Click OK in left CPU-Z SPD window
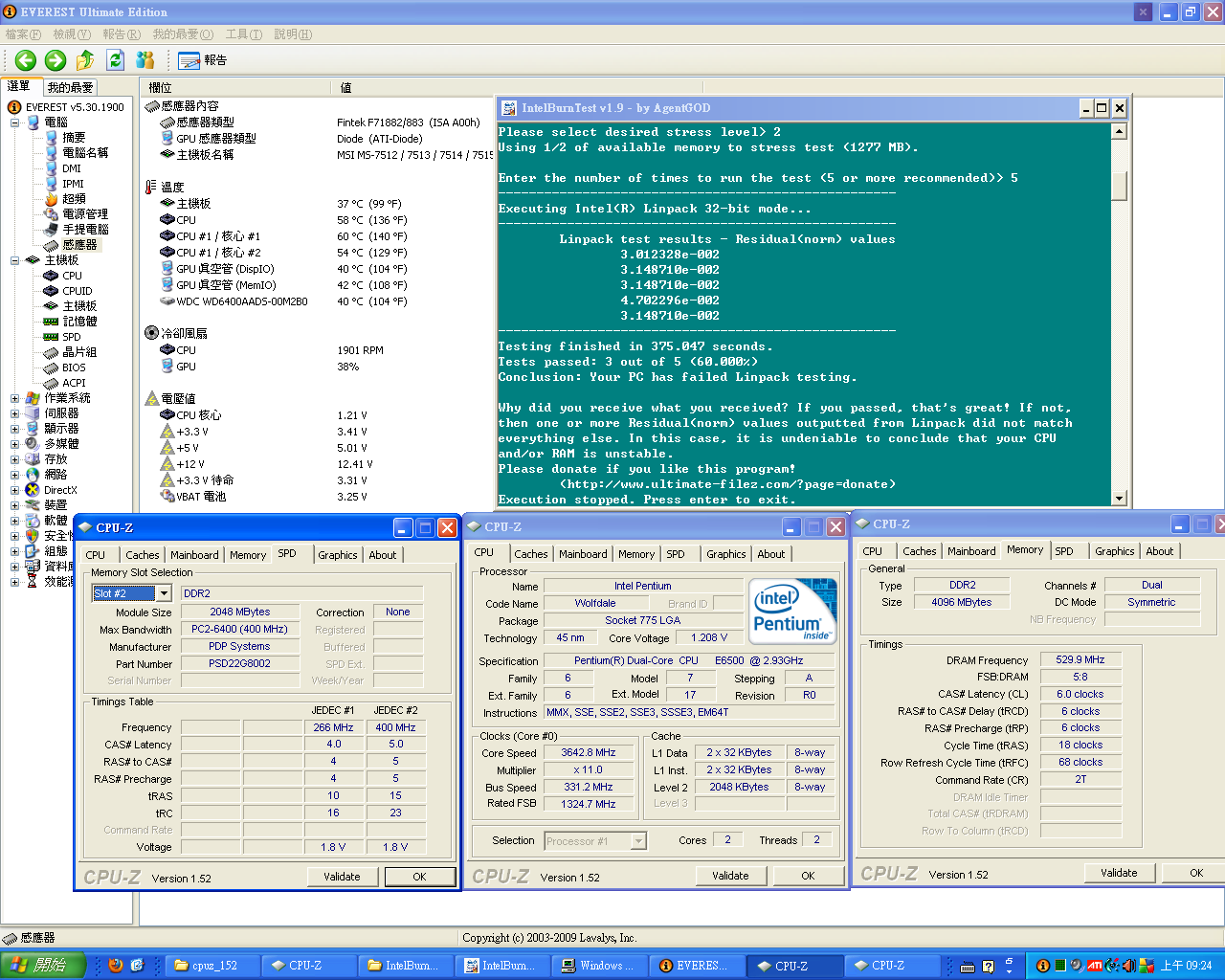 tap(419, 877)
